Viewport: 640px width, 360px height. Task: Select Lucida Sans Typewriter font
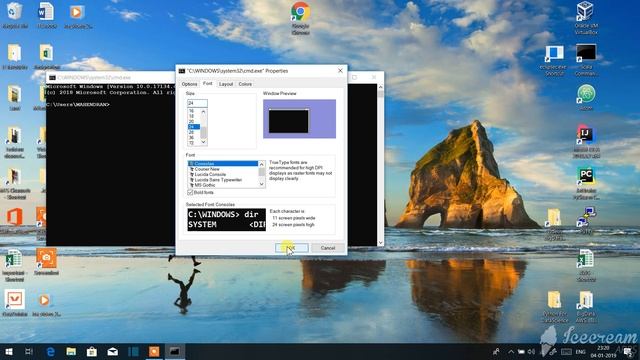pyautogui.click(x=223, y=180)
